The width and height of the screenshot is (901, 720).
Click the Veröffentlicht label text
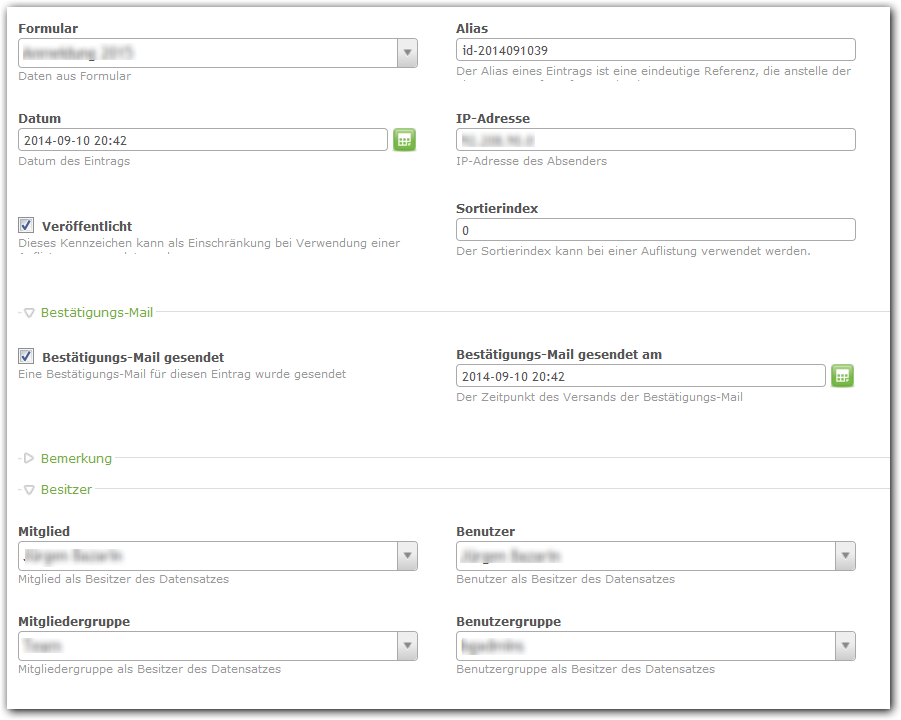87,227
